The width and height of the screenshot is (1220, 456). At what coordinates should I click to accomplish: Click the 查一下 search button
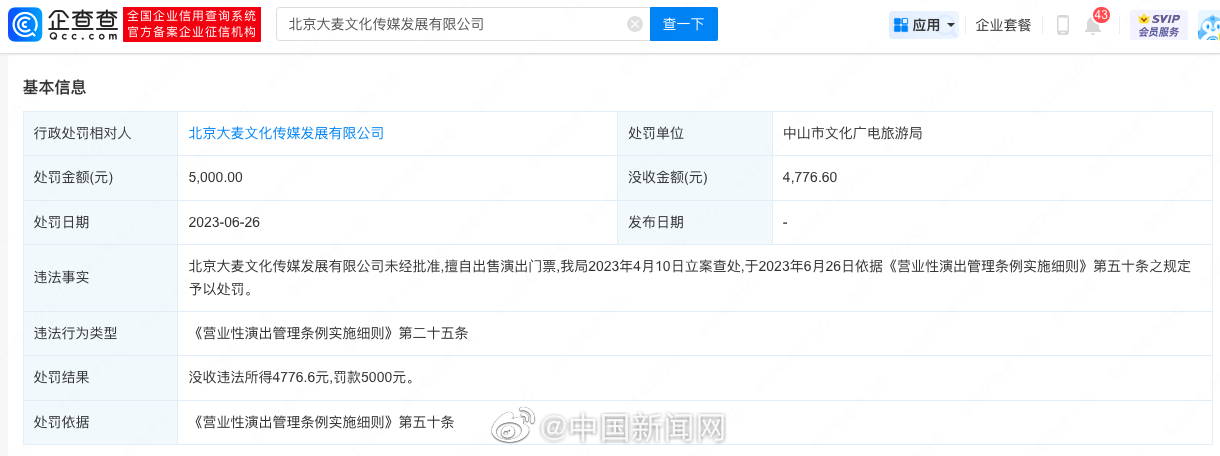coord(684,24)
